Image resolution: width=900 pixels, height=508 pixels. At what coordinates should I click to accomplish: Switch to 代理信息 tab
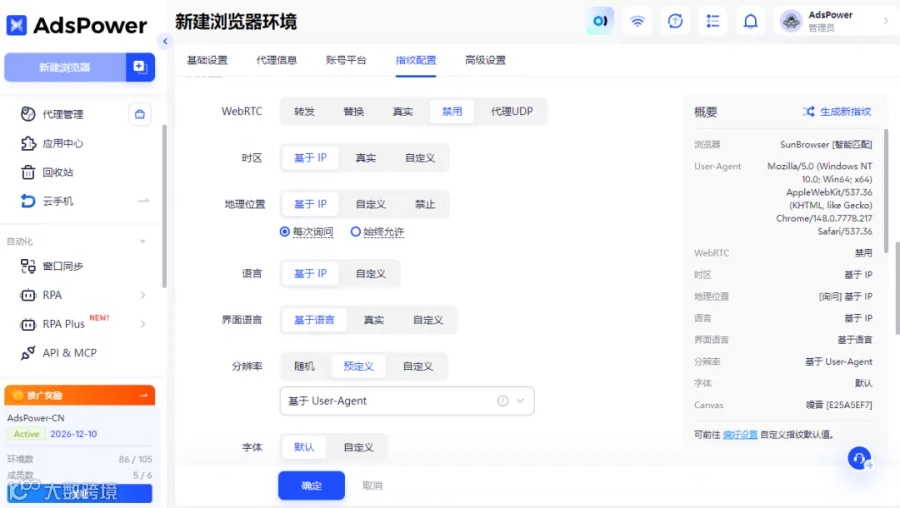tap(277, 60)
